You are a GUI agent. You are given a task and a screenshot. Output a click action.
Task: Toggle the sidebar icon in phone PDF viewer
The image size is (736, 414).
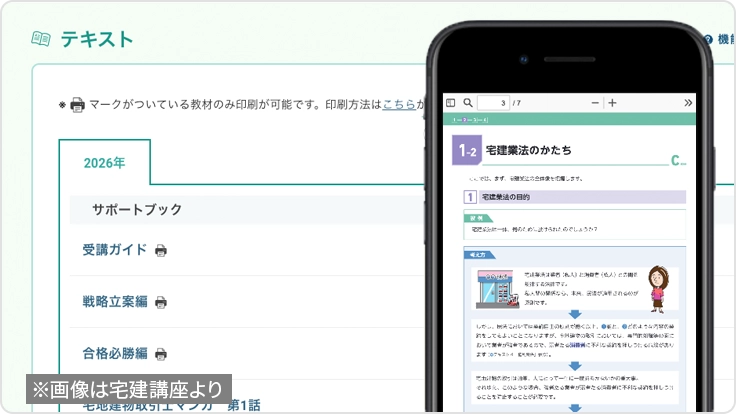pyautogui.click(x=451, y=103)
